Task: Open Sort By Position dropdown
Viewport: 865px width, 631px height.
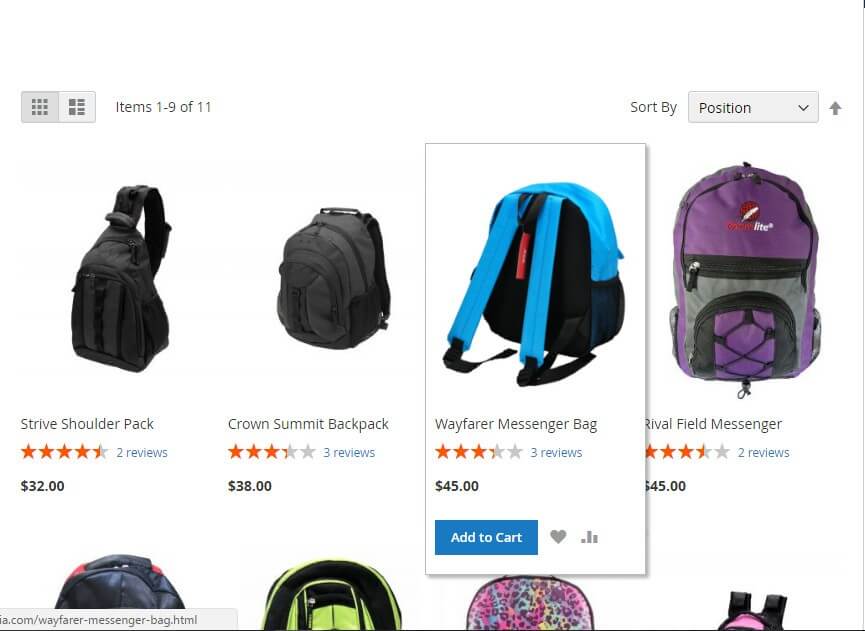Action: pyautogui.click(x=753, y=107)
